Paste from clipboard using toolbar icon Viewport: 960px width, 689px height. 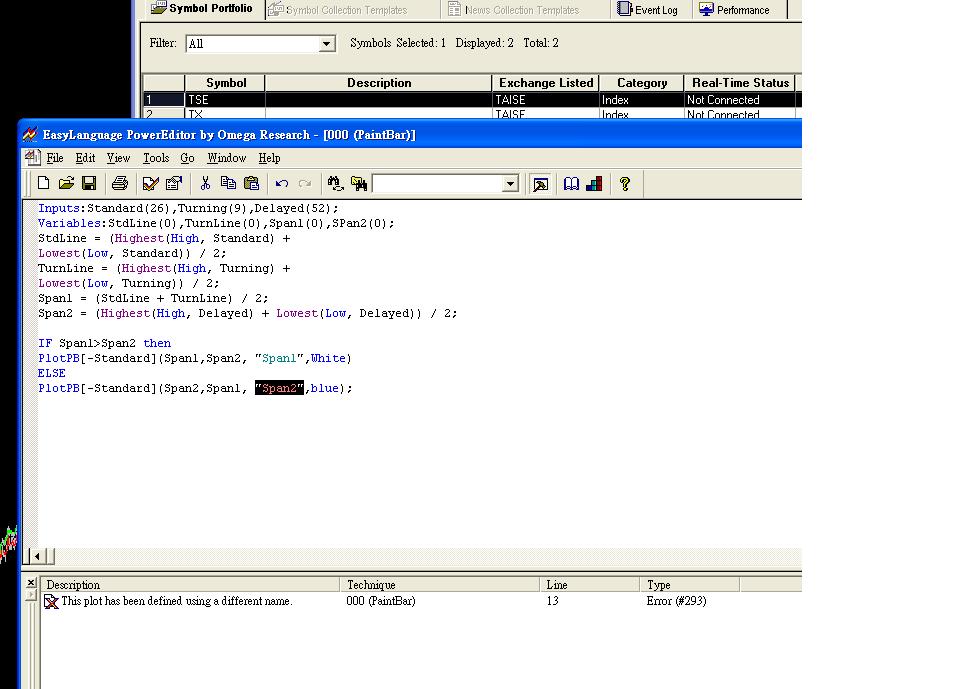(x=252, y=183)
